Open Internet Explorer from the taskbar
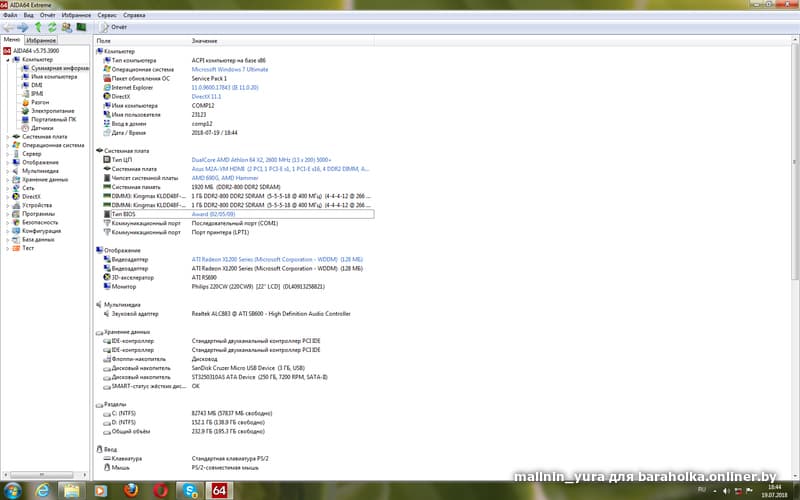Viewport: 800px width, 500px height. click(x=44, y=491)
